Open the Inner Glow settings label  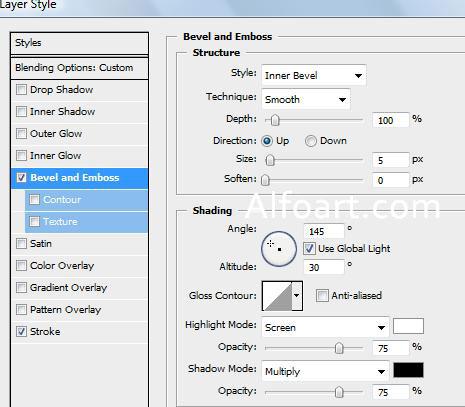tap(55, 156)
